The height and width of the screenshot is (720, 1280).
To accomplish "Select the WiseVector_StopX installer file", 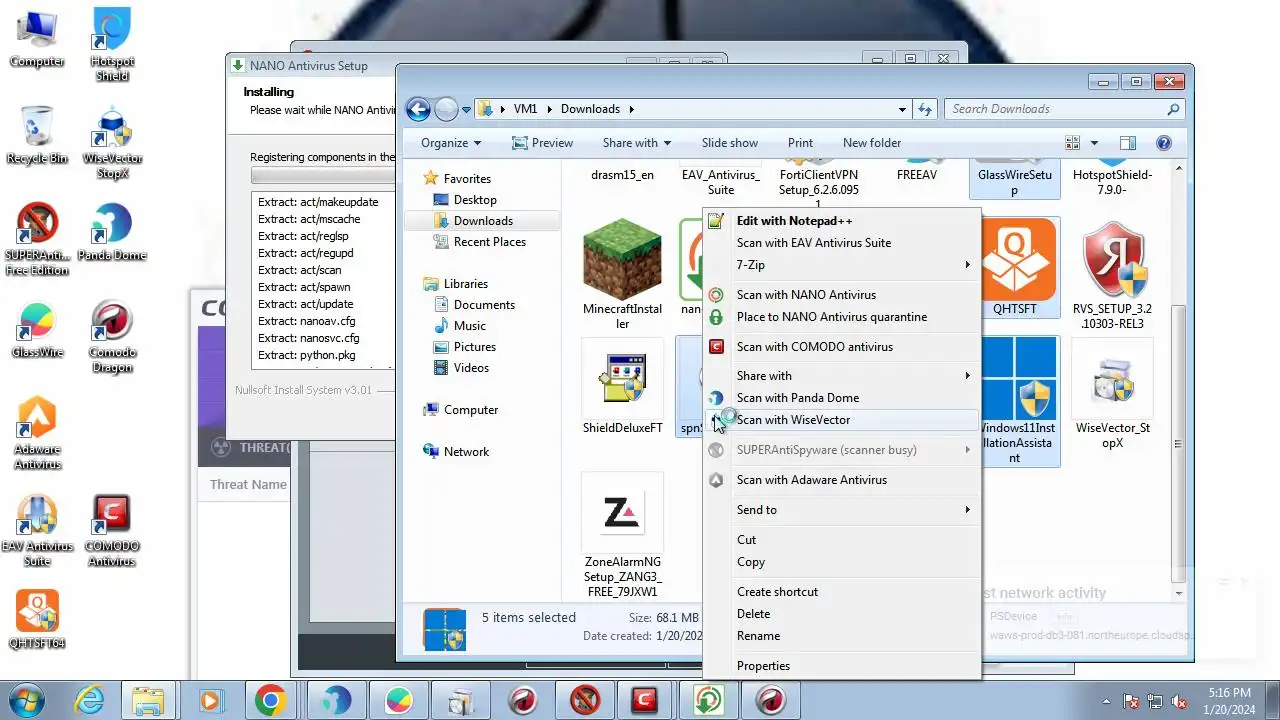I will pyautogui.click(x=1112, y=394).
